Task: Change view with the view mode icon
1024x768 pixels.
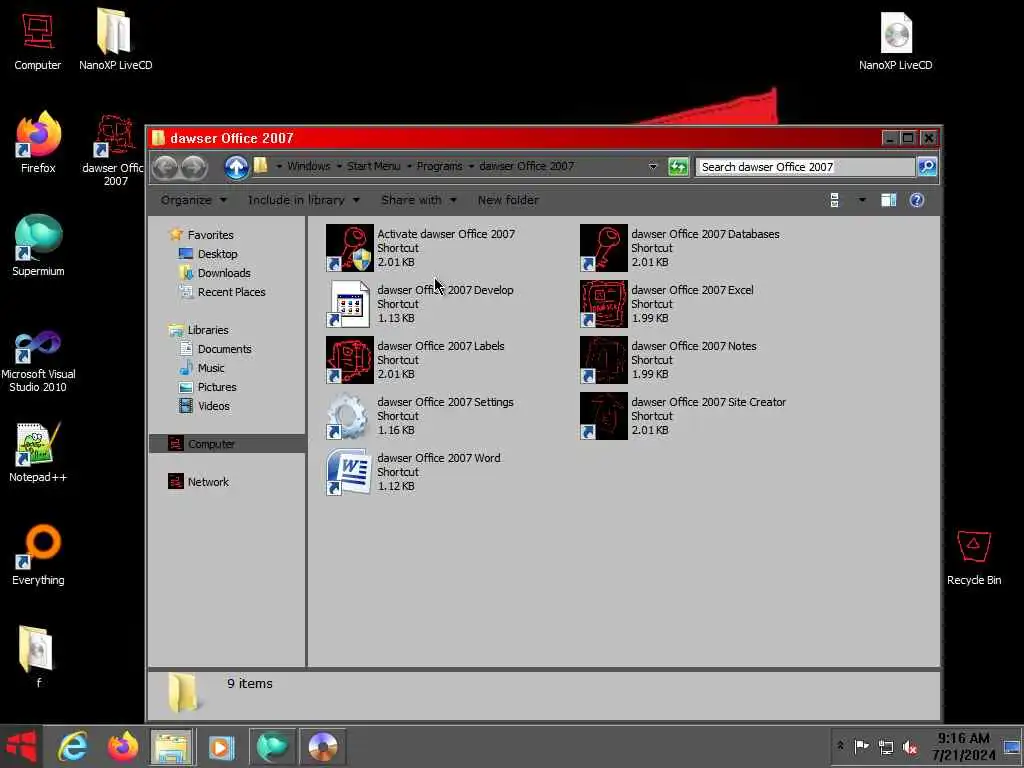Action: click(x=834, y=200)
